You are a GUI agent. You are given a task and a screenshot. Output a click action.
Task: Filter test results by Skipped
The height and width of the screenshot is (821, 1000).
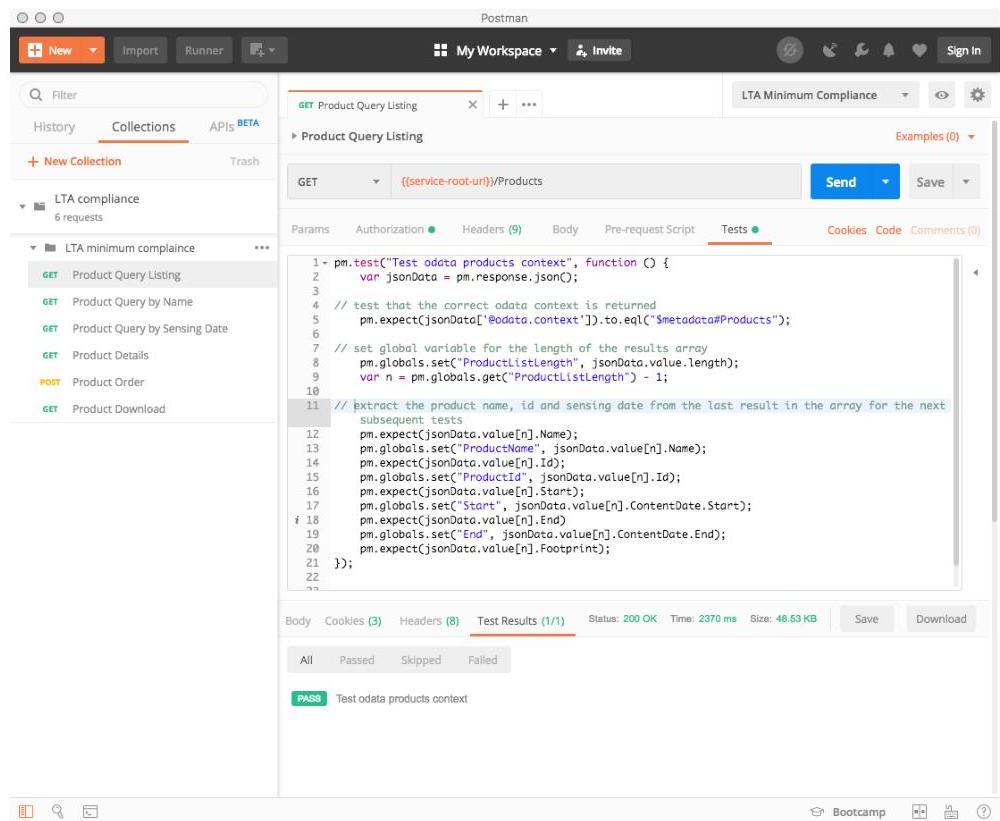pyautogui.click(x=421, y=660)
